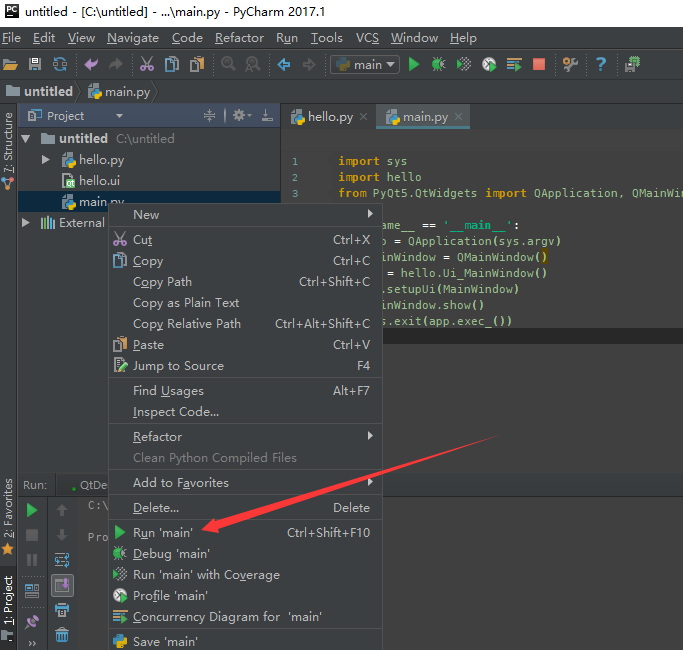Open the Tools menu
This screenshot has width=683, height=650.
[327, 38]
